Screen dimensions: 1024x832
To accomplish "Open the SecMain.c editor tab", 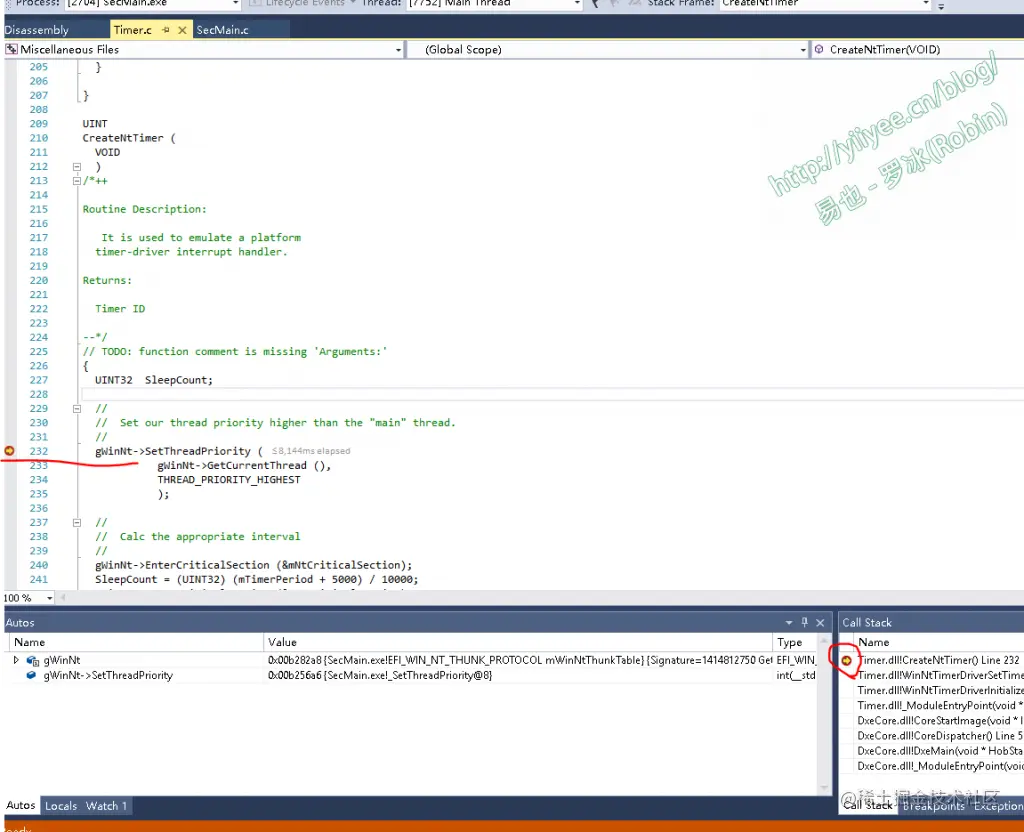I will (x=222, y=30).
